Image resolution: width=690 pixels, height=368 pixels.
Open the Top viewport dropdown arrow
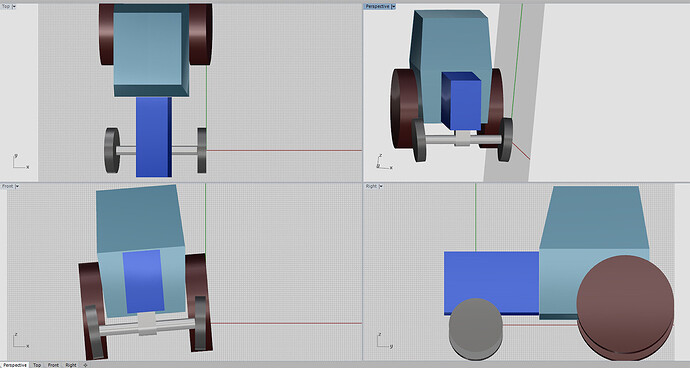click(14, 6)
